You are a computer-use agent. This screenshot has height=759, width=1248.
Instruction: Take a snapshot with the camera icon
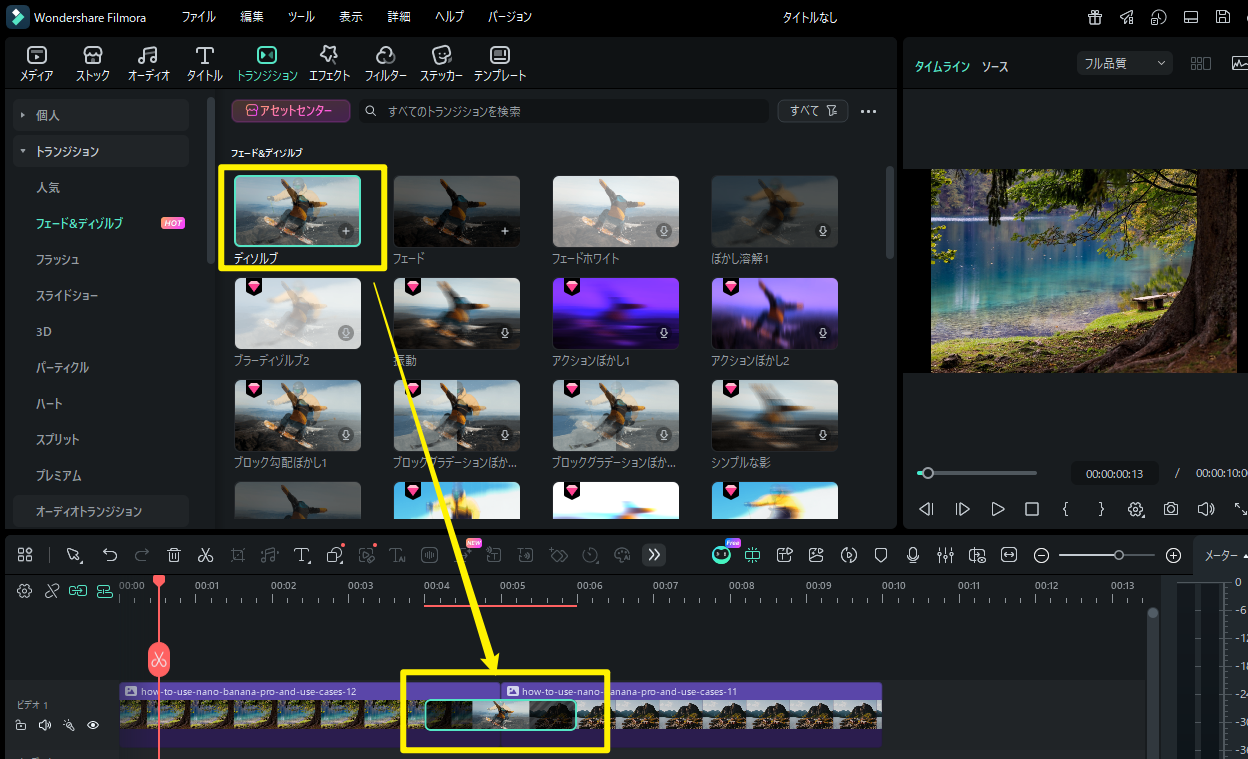(x=1171, y=509)
